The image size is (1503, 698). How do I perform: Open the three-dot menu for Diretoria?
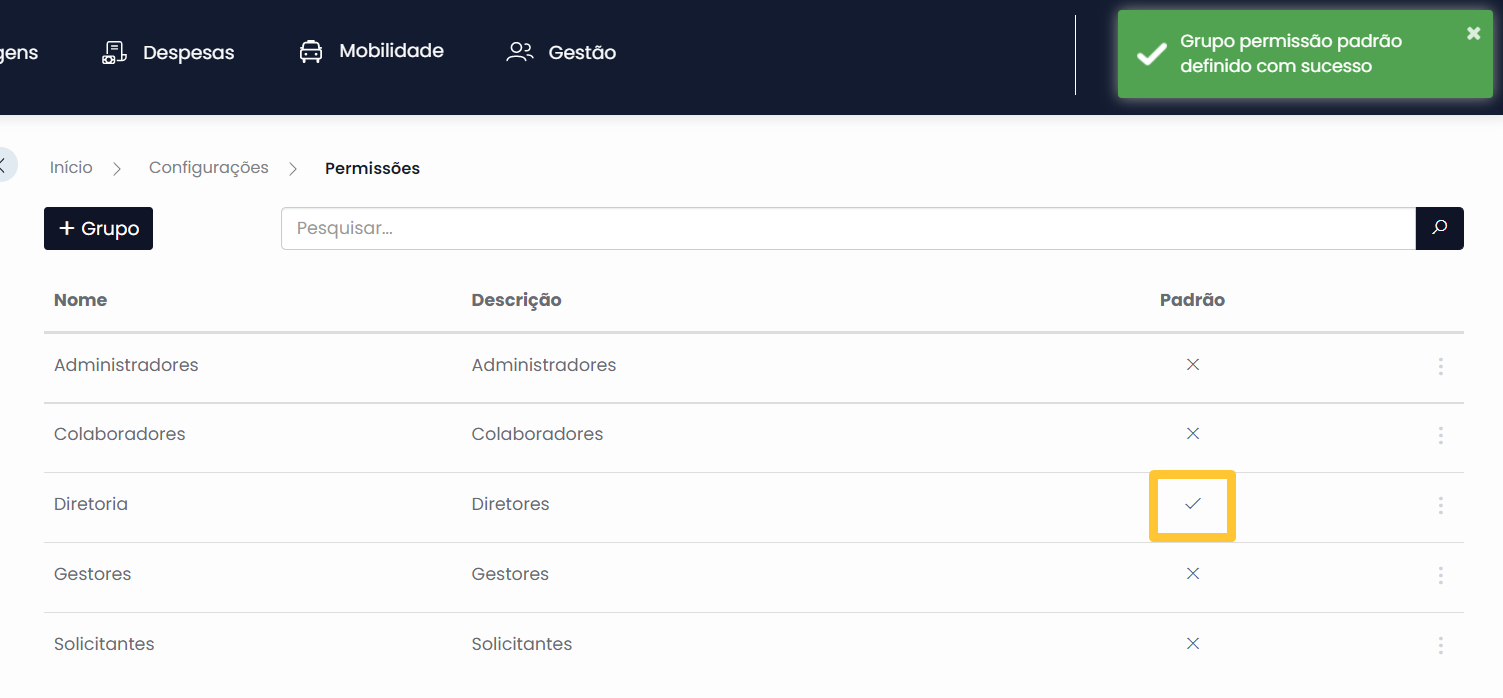tap(1440, 505)
